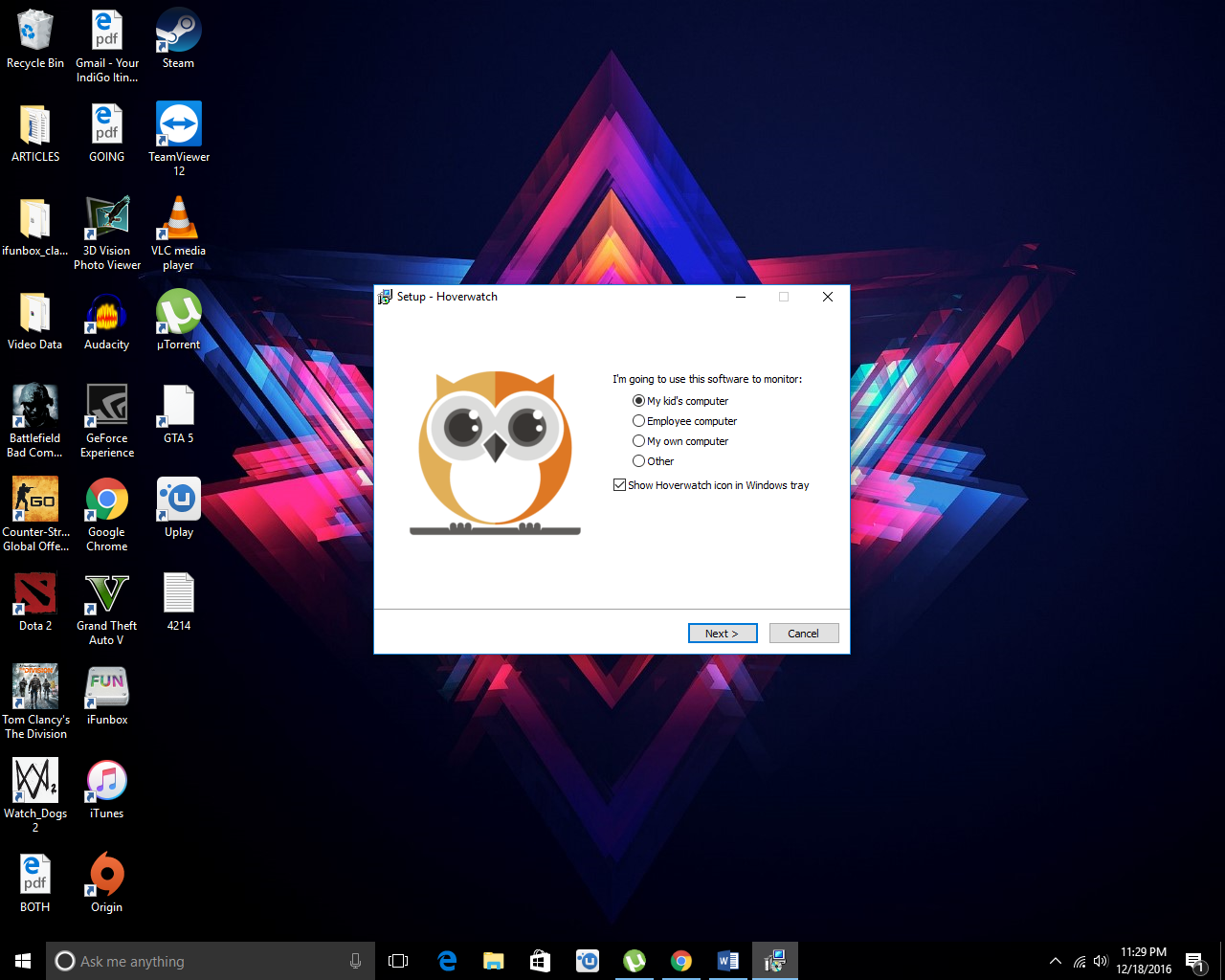The image size is (1225, 980).
Task: Select the Video Data folder icon
Action: (x=35, y=321)
